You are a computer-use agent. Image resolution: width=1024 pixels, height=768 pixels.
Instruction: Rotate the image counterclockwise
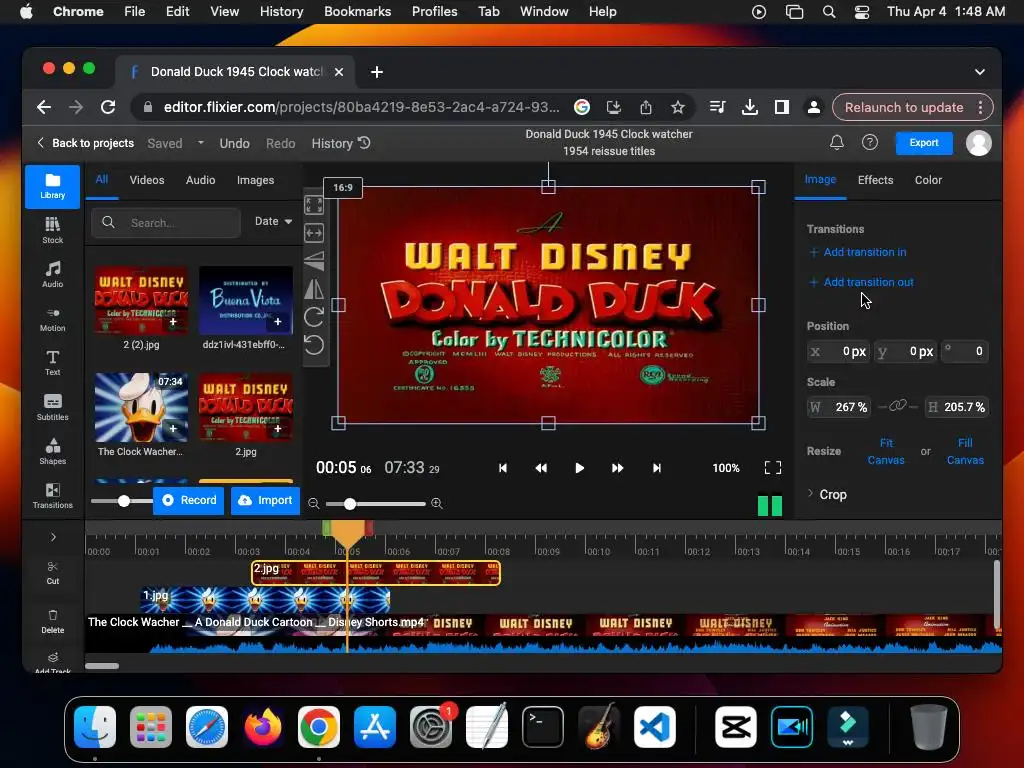[x=314, y=345]
